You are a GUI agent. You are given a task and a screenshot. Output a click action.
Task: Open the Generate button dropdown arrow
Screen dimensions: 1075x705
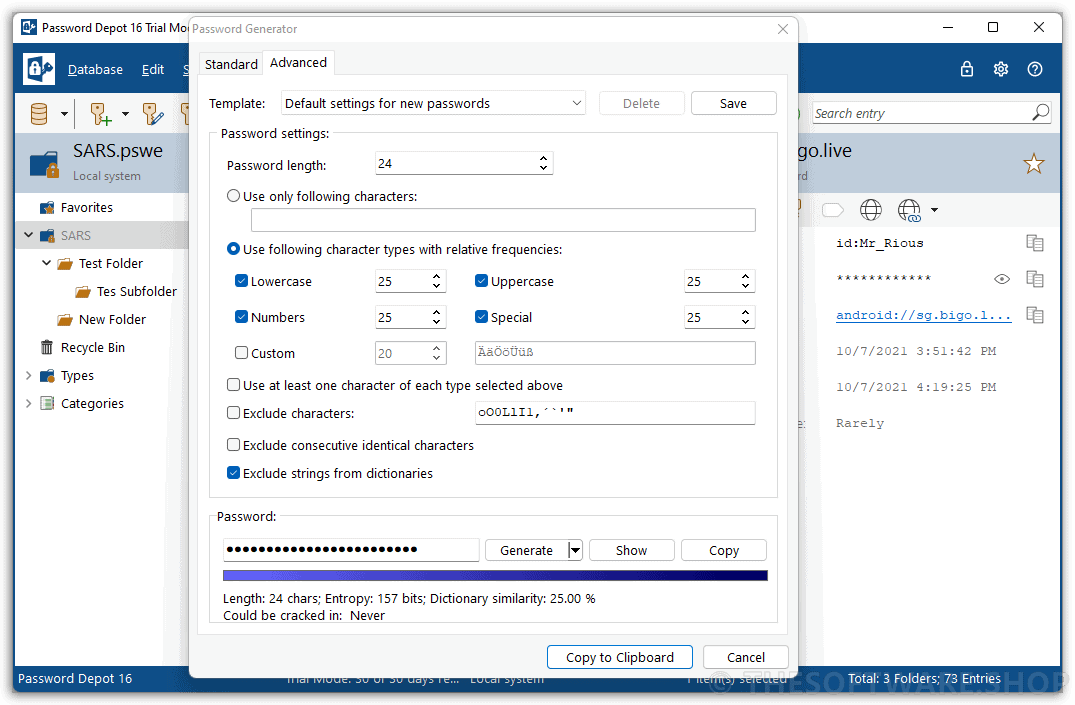[575, 550]
